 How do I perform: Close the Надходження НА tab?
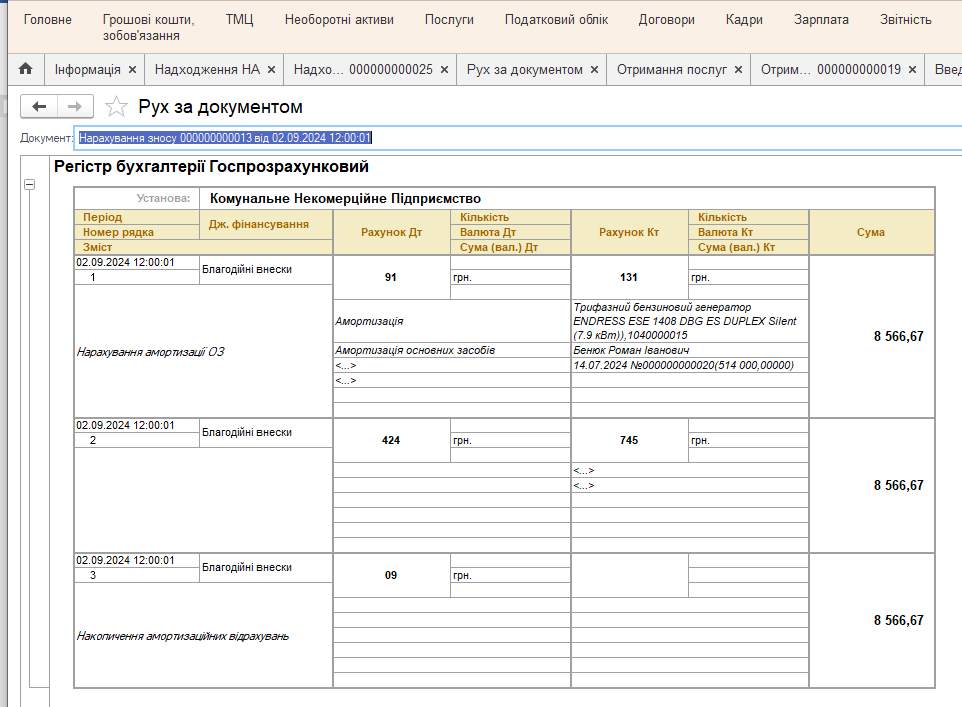(x=271, y=70)
